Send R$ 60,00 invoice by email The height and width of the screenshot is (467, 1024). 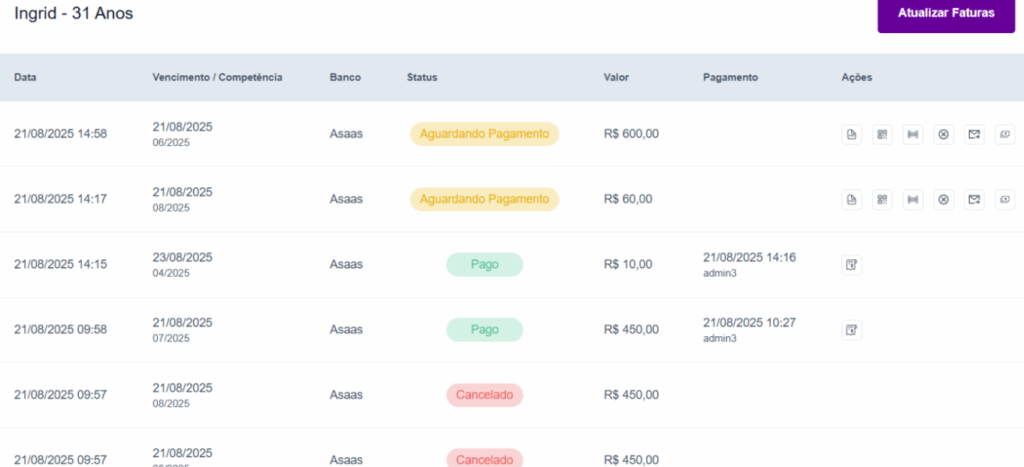click(x=973, y=200)
